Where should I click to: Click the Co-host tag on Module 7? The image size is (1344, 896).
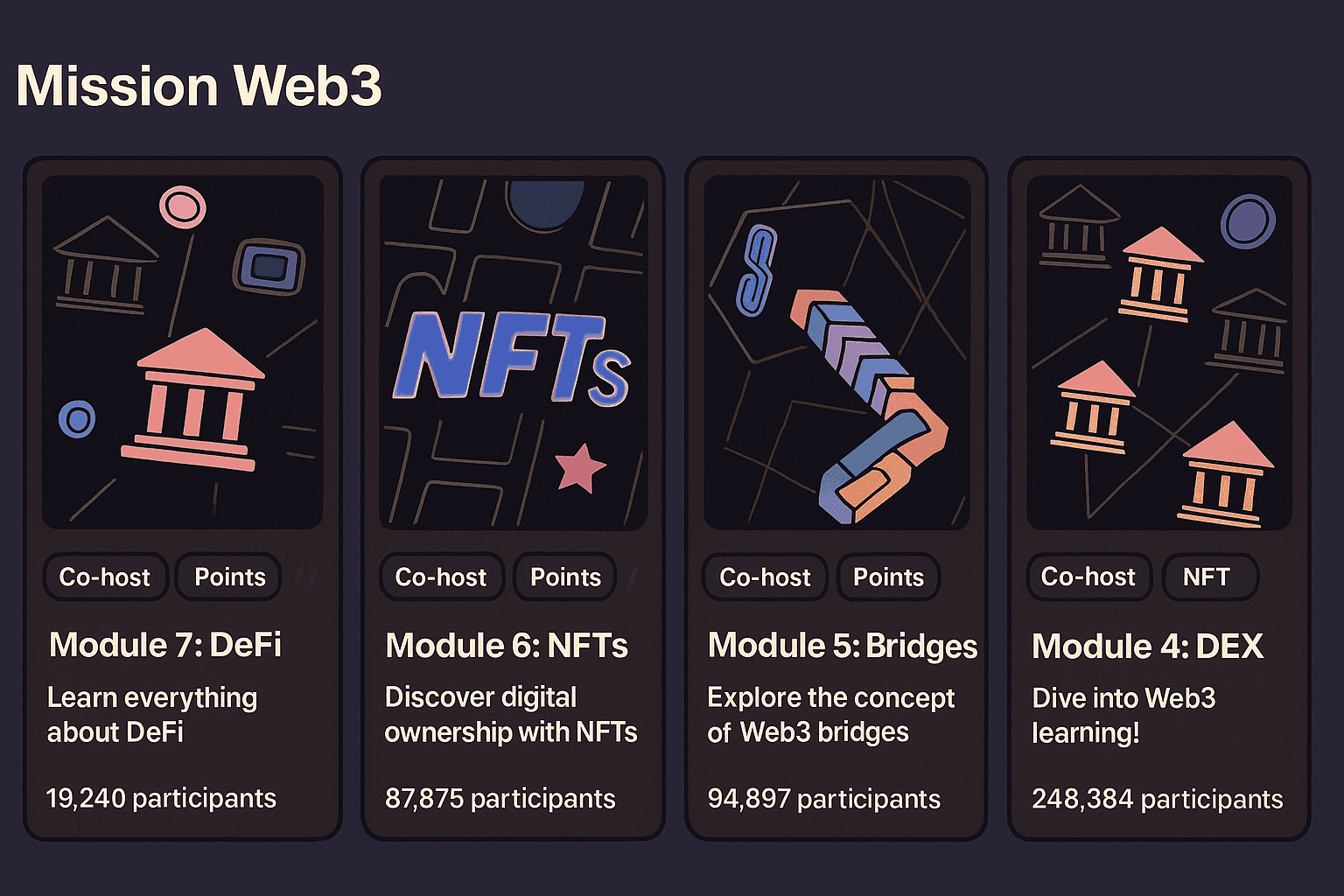point(105,577)
